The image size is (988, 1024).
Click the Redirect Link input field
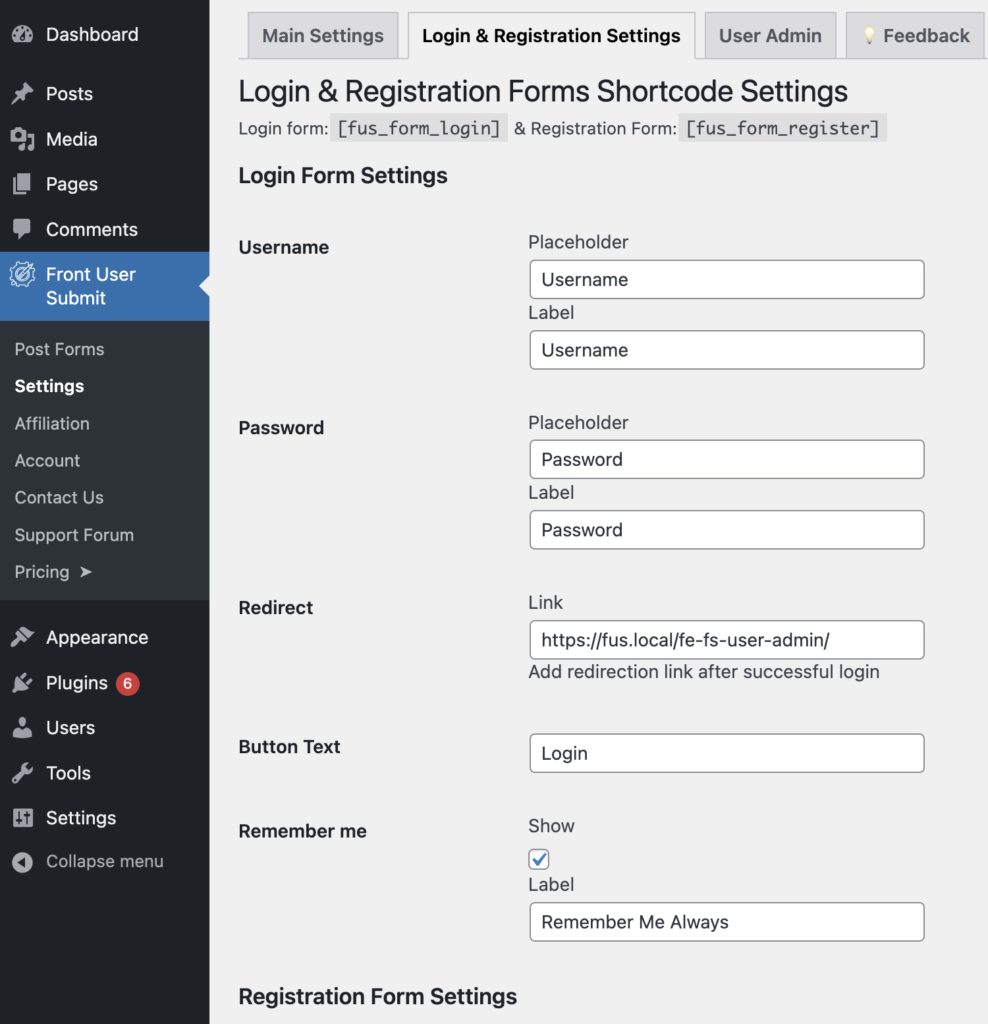point(726,640)
